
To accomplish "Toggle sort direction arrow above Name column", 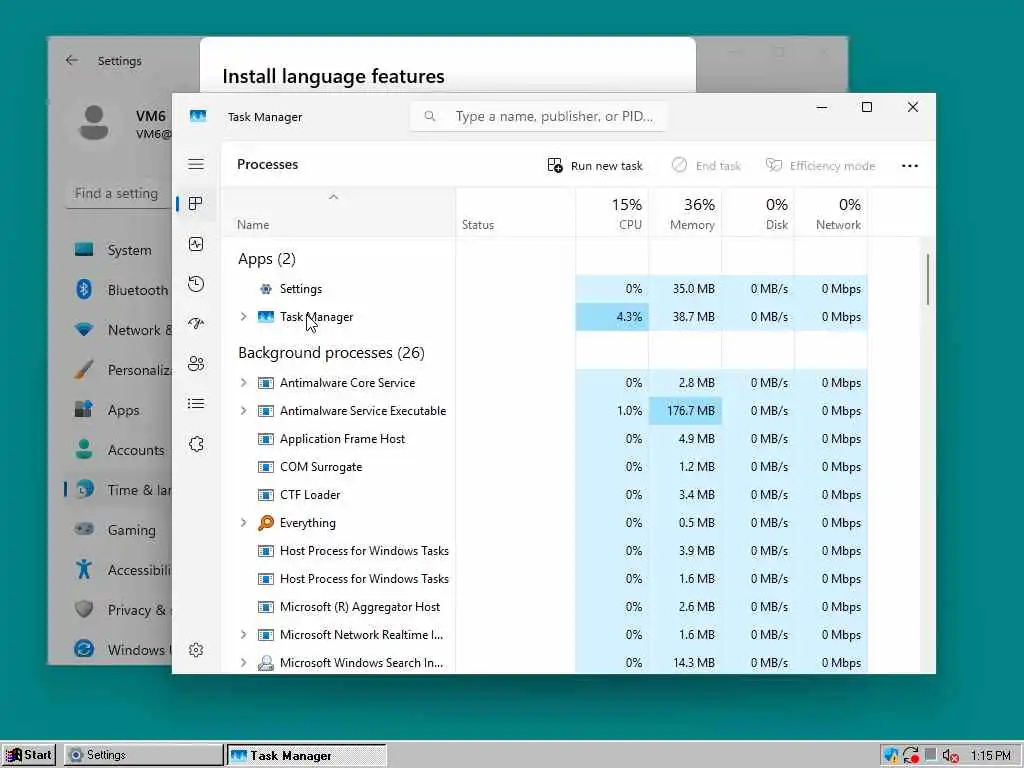I will [334, 197].
